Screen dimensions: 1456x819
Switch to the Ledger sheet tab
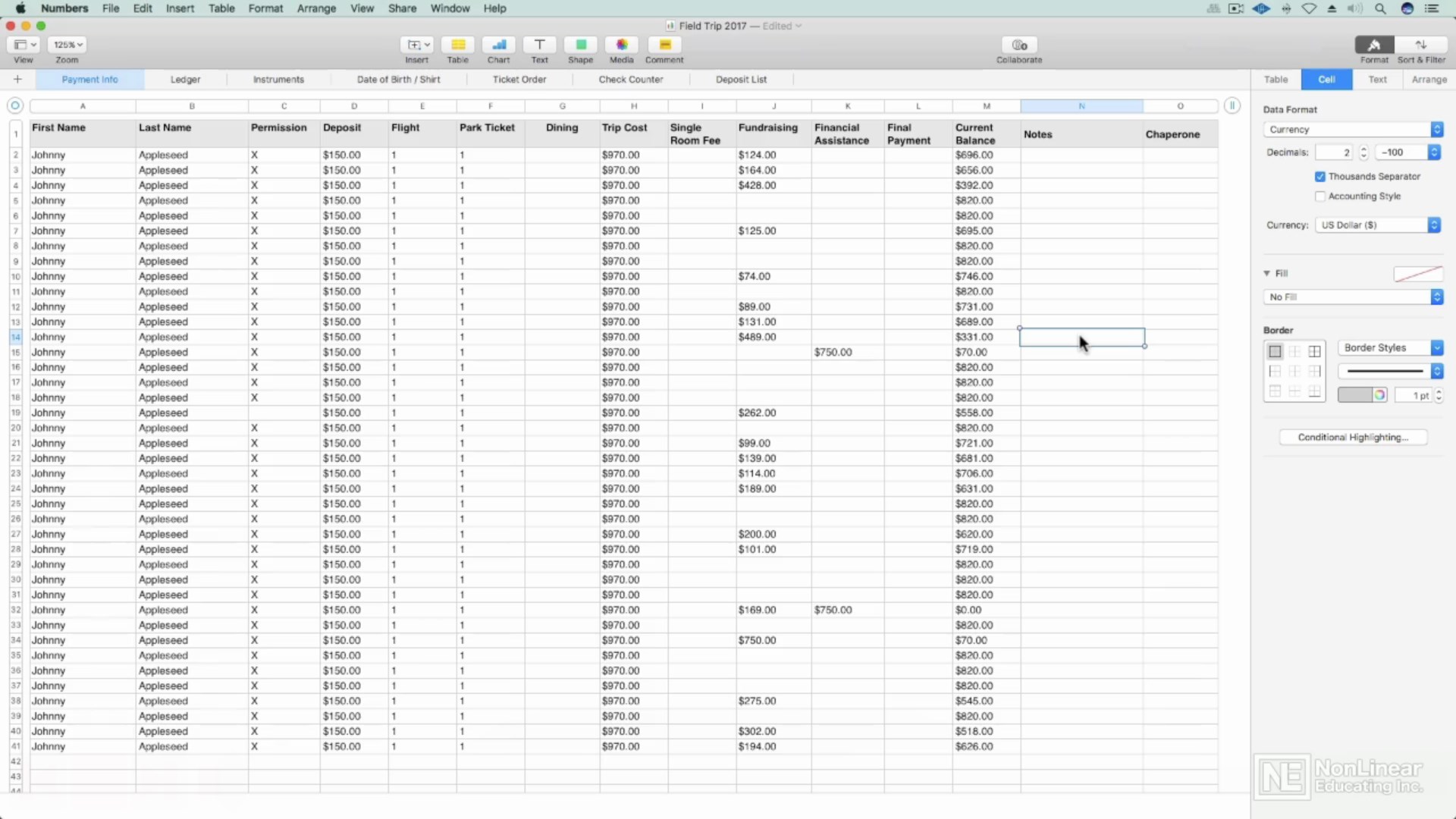coord(185,80)
